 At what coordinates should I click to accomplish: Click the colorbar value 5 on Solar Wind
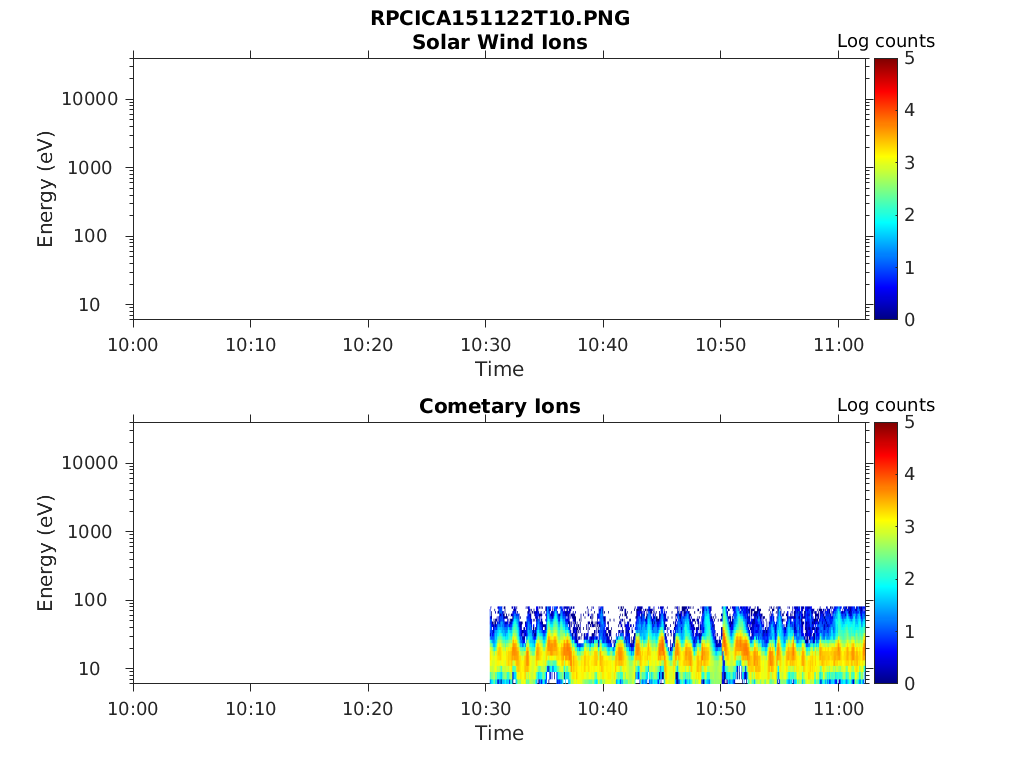click(x=909, y=59)
